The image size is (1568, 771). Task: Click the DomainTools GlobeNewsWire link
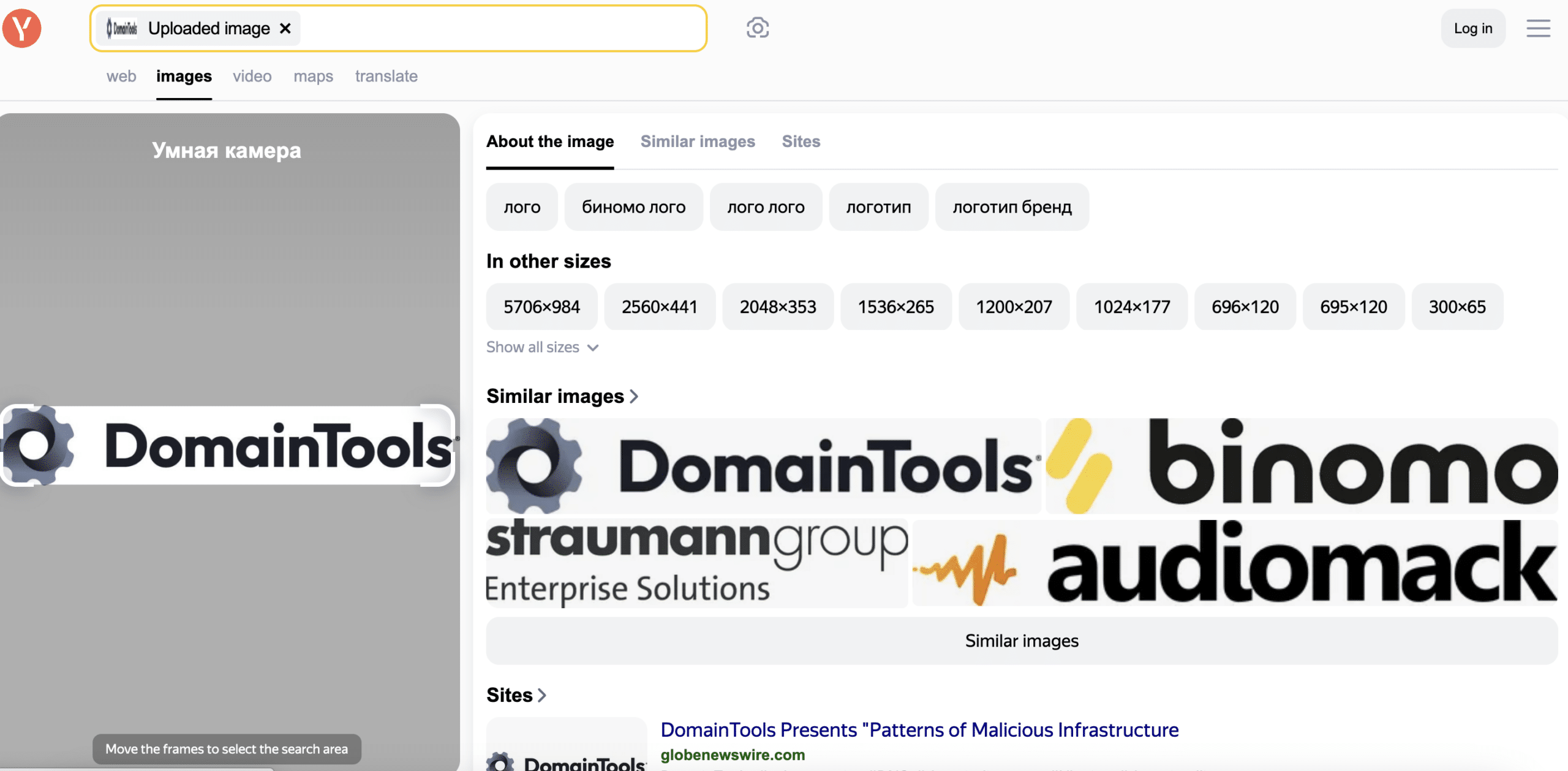(919, 729)
